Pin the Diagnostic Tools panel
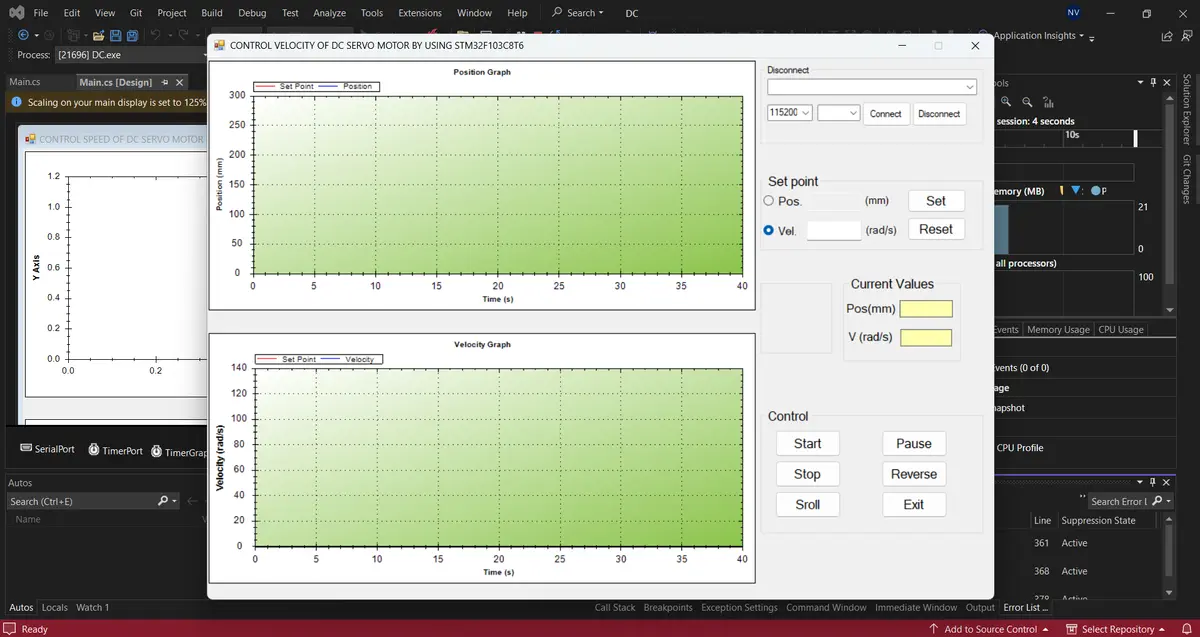The image size is (1200, 637). 1153,83
